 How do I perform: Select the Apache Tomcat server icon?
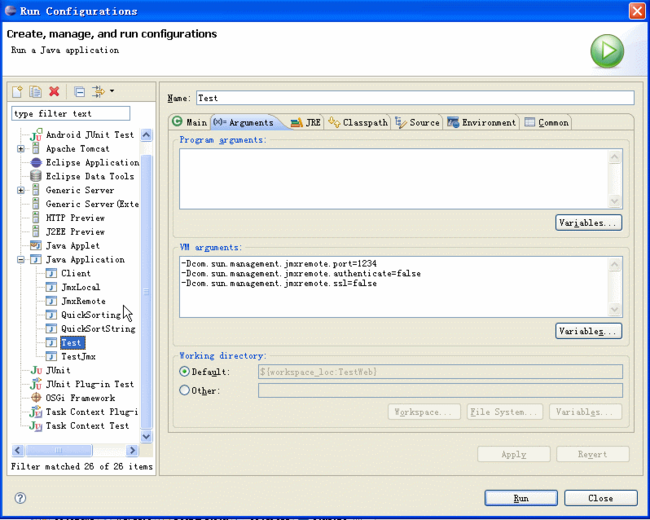(x=36, y=148)
